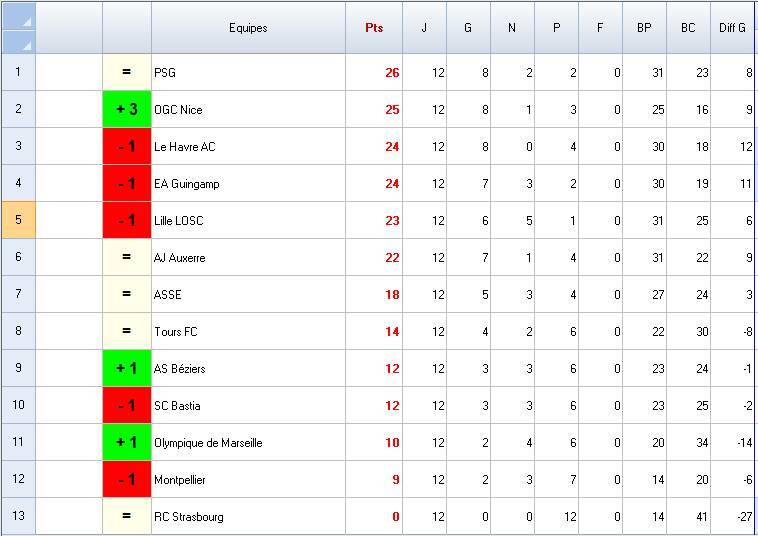Click the red -1 indicator for Montpellier
This screenshot has height=536, width=758.
point(127,480)
